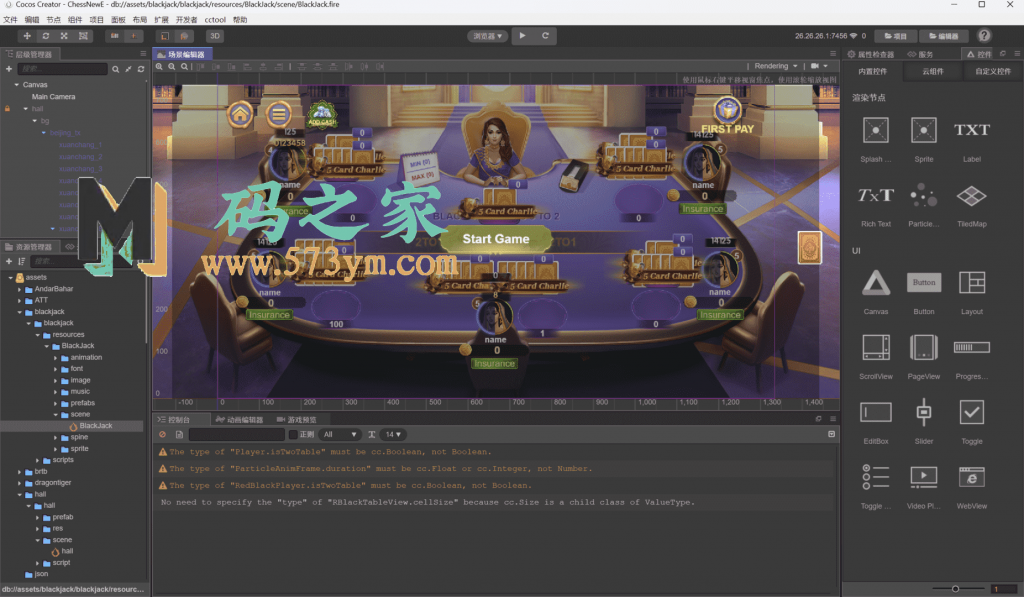This screenshot has width=1024, height=597.
Task: Open the project folder button 项目
Action: tap(895, 36)
